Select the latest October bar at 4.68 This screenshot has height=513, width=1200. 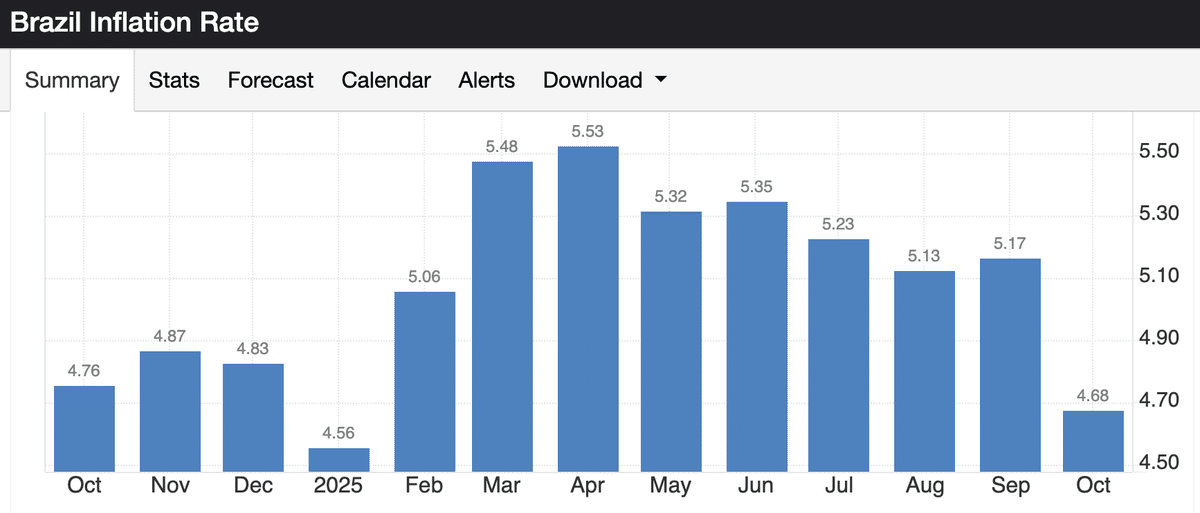pyautogui.click(x=1093, y=440)
